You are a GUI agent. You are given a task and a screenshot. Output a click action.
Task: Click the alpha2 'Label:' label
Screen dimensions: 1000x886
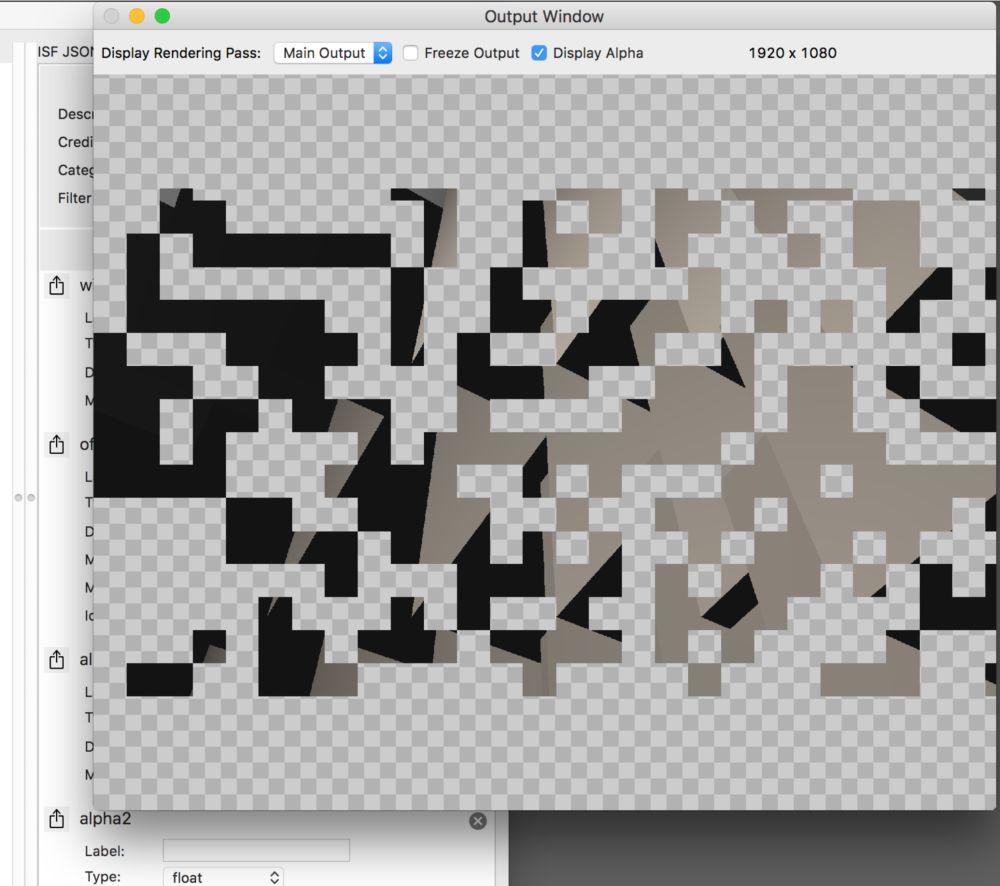[105, 851]
